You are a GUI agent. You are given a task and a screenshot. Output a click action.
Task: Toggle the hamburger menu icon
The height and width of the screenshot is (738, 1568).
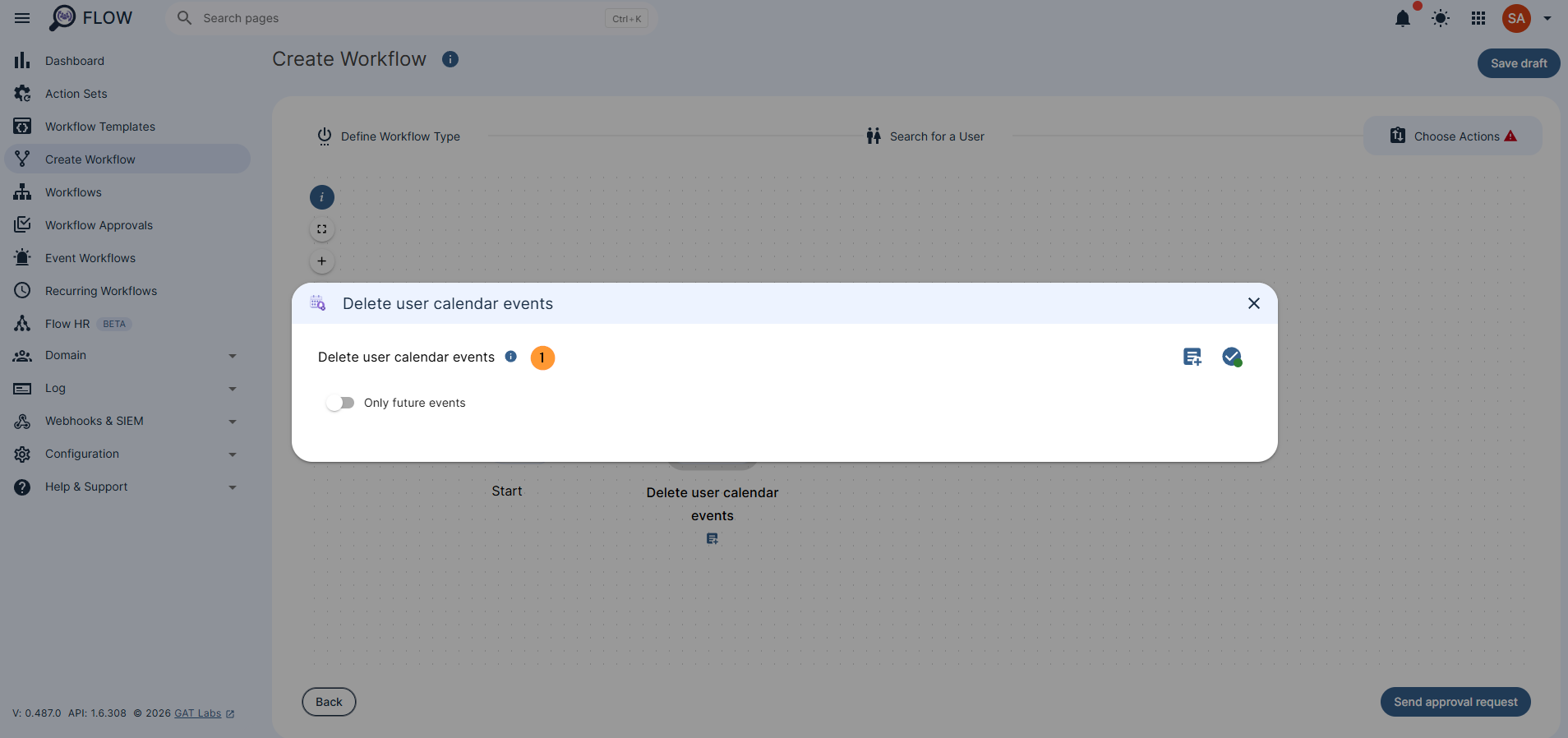22,18
